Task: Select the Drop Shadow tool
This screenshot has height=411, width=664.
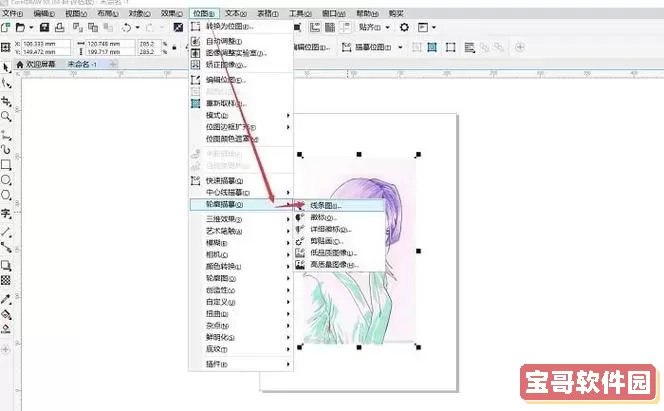Action: [6, 265]
